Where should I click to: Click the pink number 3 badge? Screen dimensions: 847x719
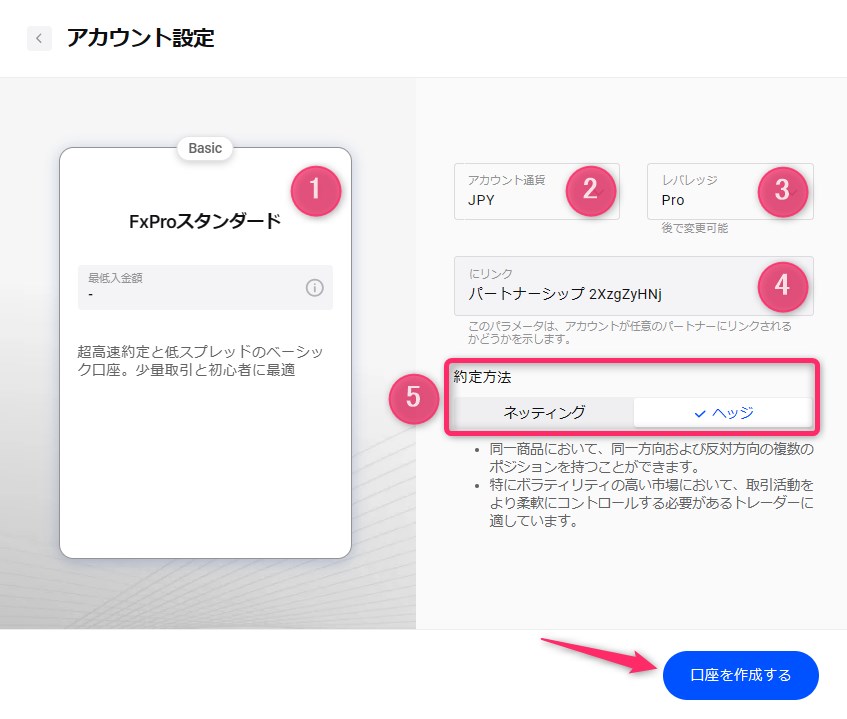pos(782,190)
